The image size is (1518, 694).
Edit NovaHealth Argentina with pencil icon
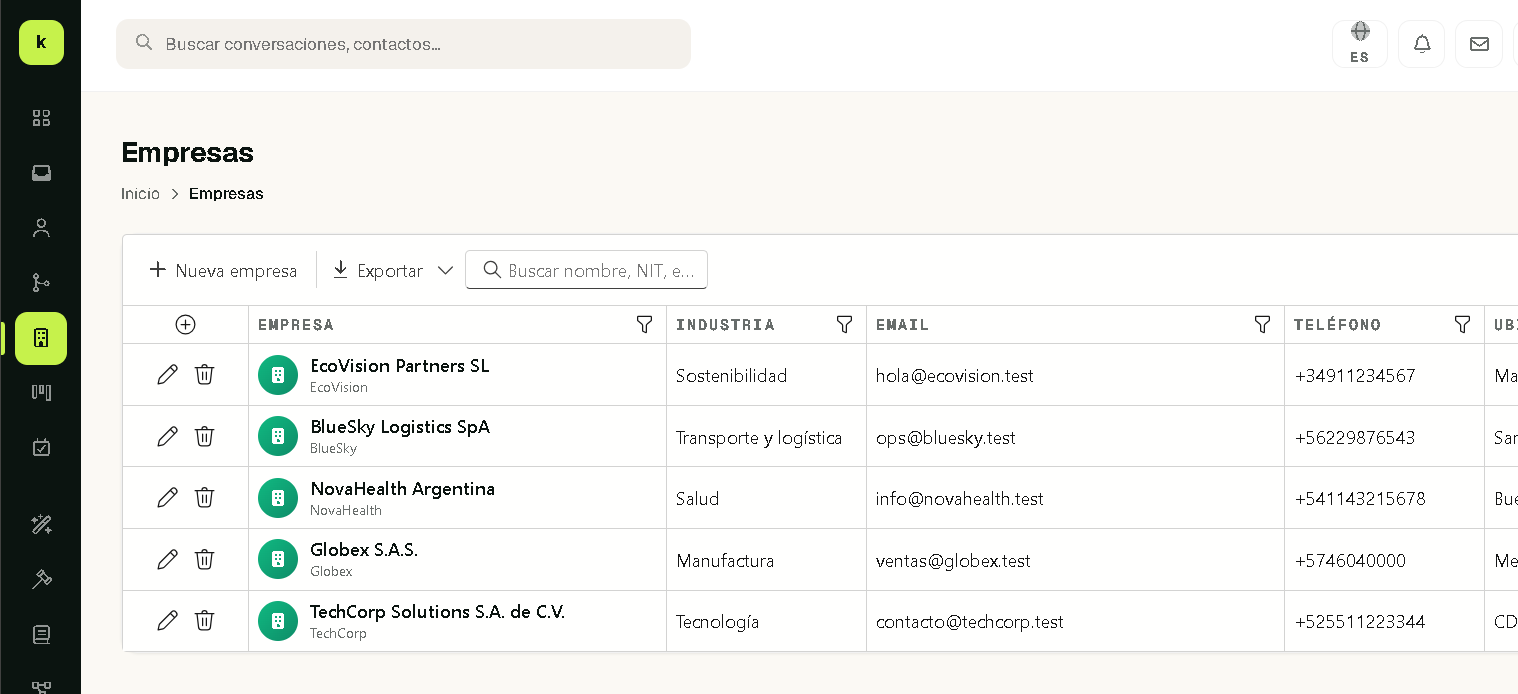167,497
